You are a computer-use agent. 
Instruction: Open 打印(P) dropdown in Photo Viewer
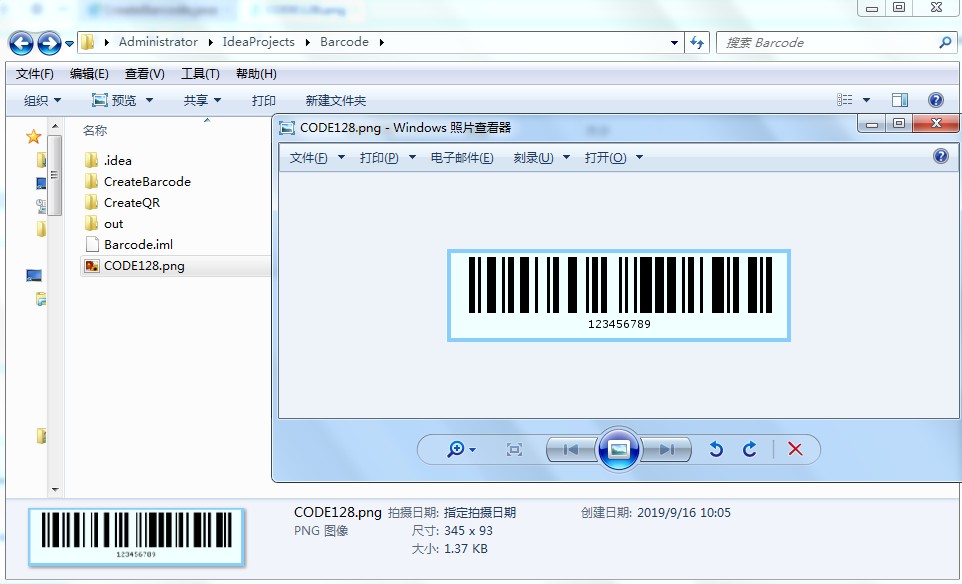[387, 158]
